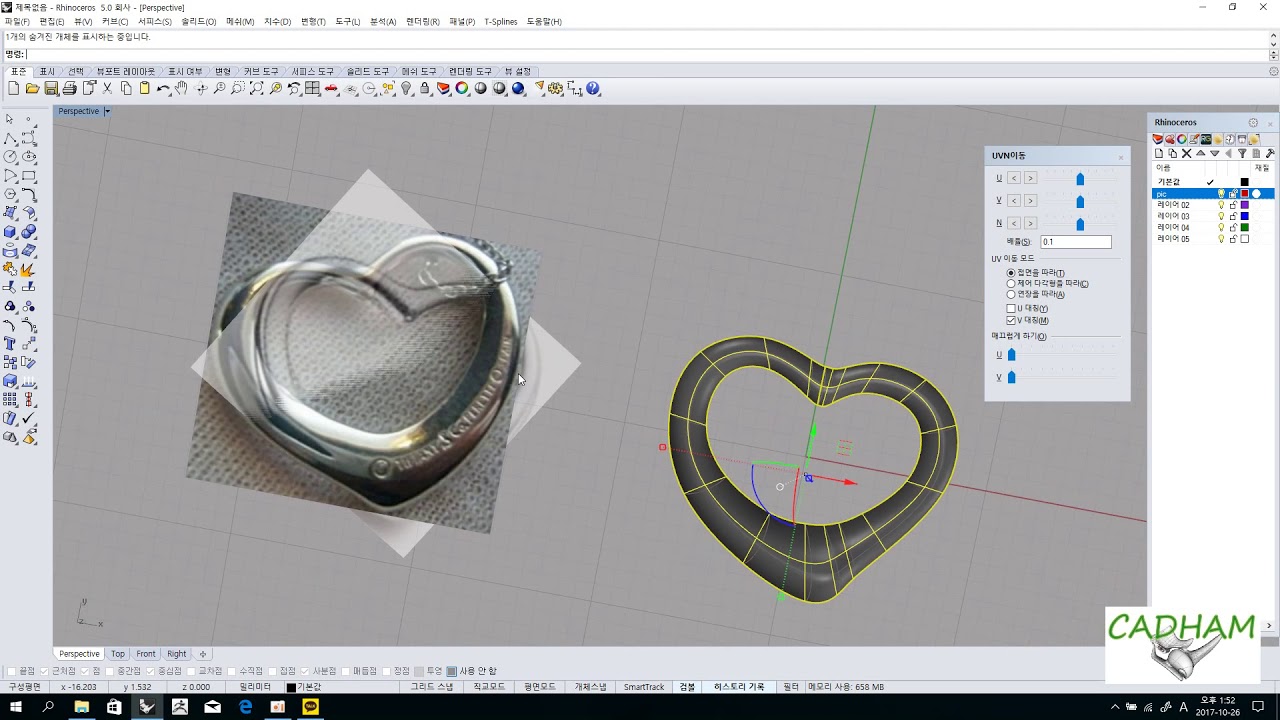
Task: Click the layer filter funnel icon
Action: point(1242,154)
